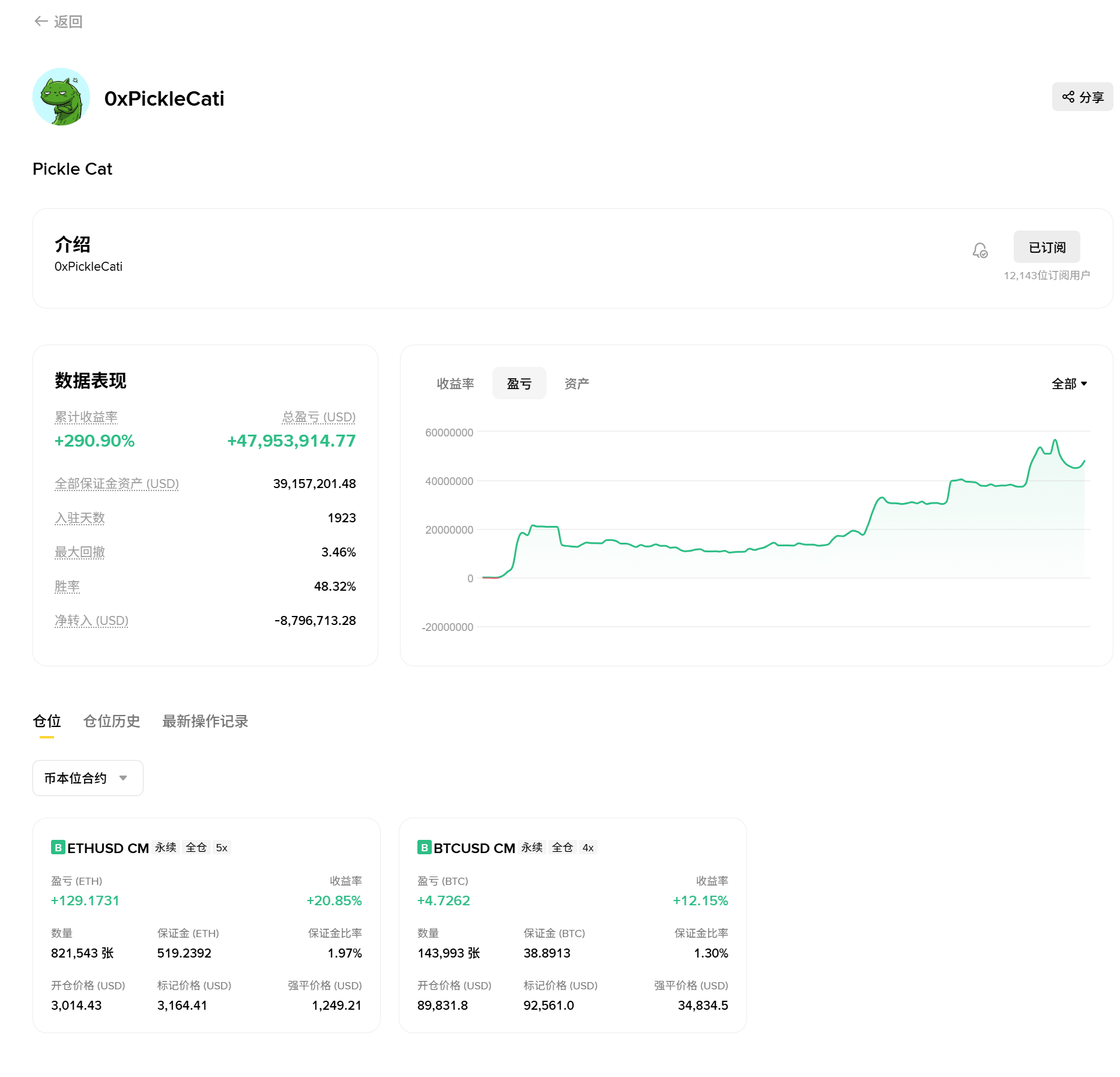Screen dimensions: 1120x1077
Task: Select the 盈亏 chart tab
Action: point(519,383)
